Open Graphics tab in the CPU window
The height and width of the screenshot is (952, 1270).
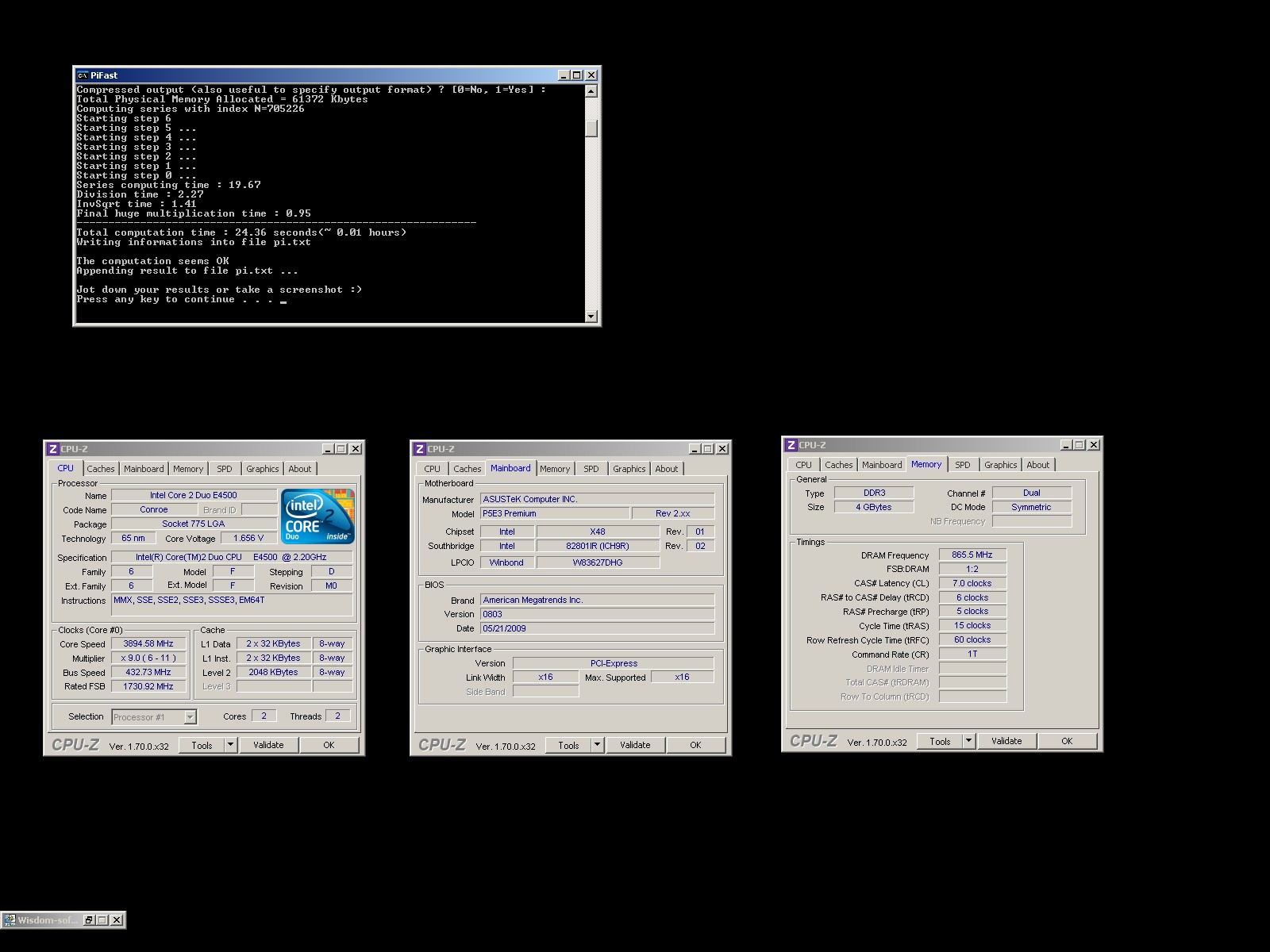coord(263,469)
